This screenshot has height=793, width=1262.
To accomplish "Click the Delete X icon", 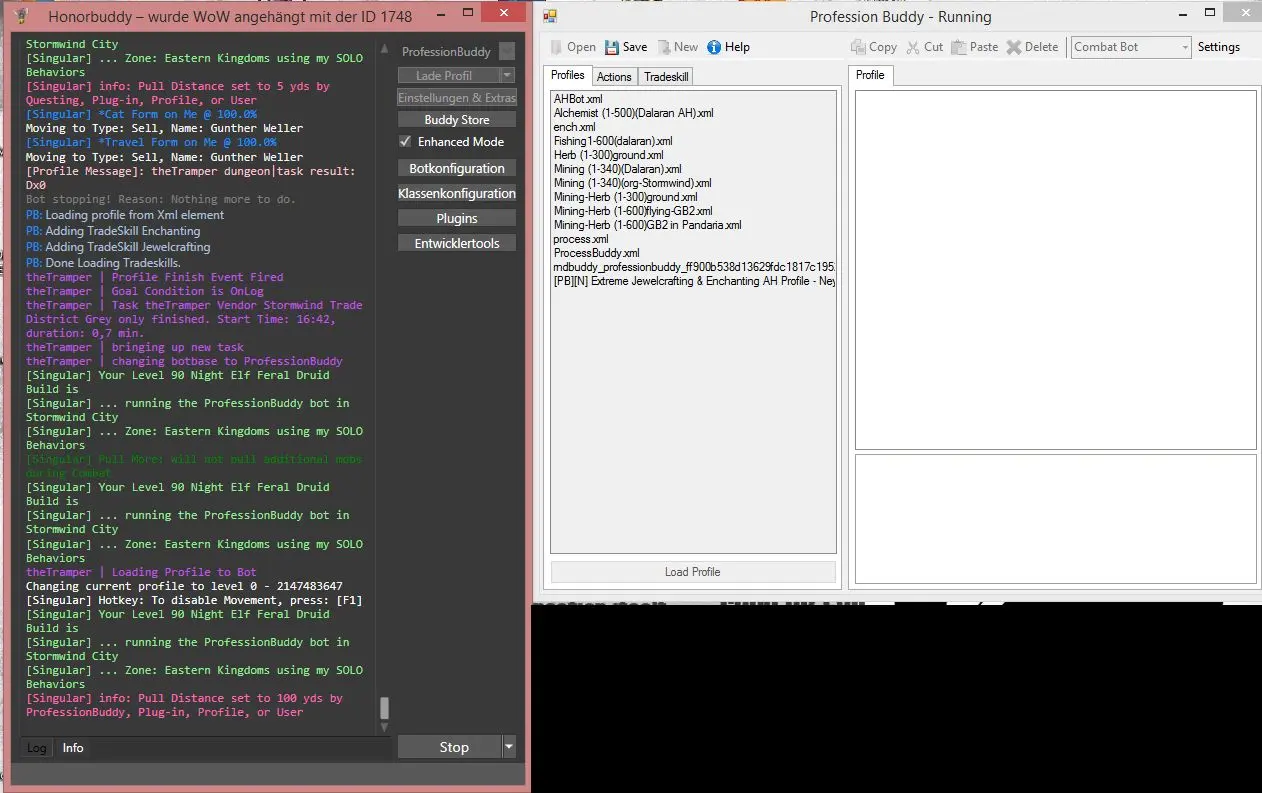I will click(1014, 47).
